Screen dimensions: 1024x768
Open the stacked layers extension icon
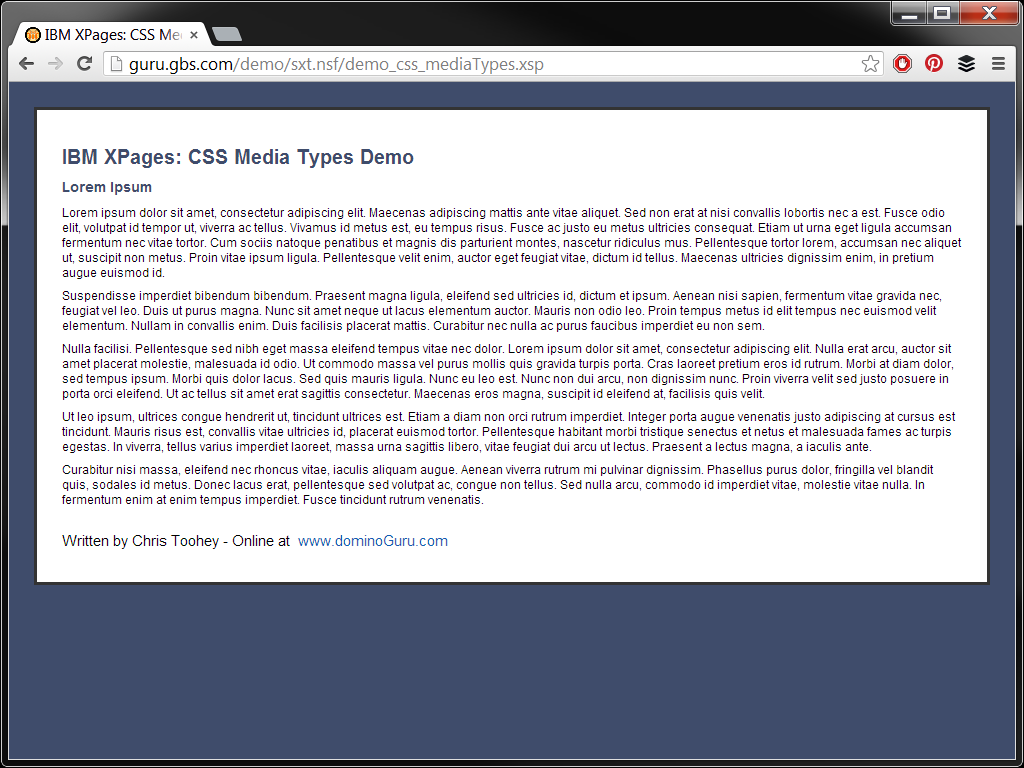click(966, 63)
